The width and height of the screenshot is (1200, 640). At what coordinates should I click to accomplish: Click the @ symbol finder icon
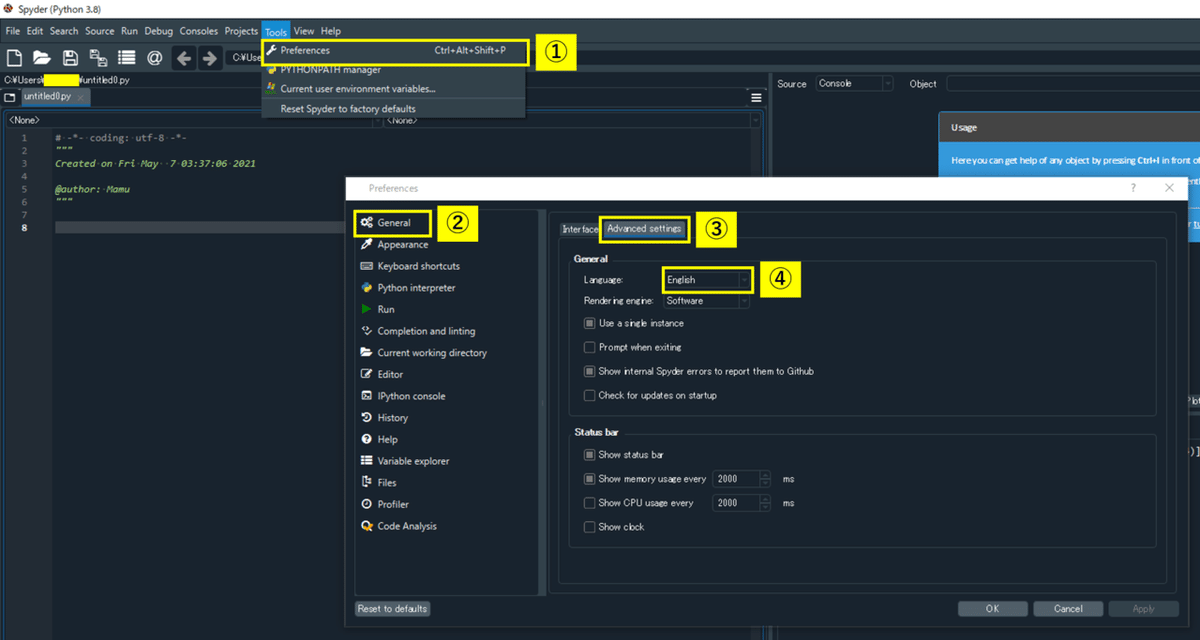[x=155, y=58]
